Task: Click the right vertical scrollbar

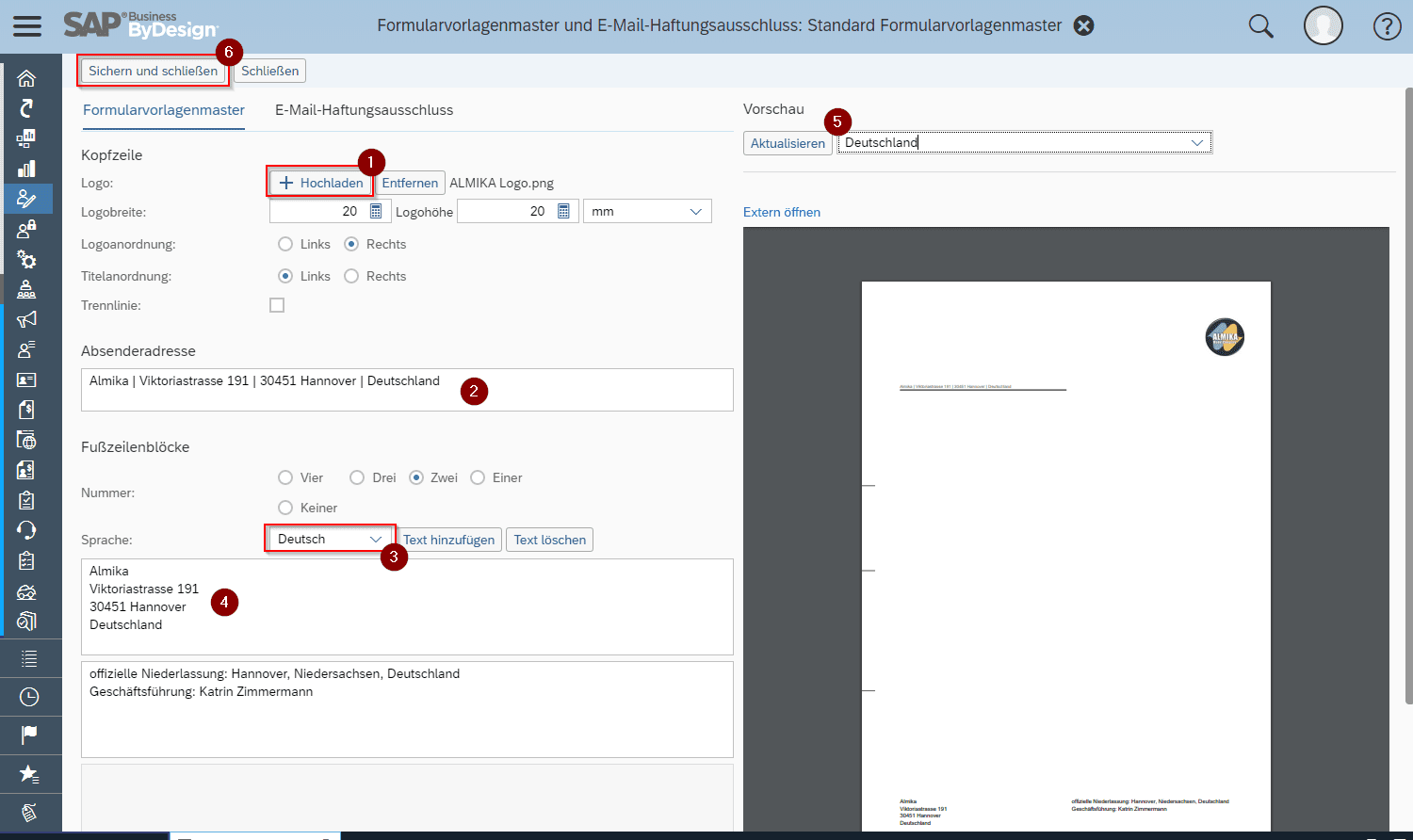Action: 1408,396
